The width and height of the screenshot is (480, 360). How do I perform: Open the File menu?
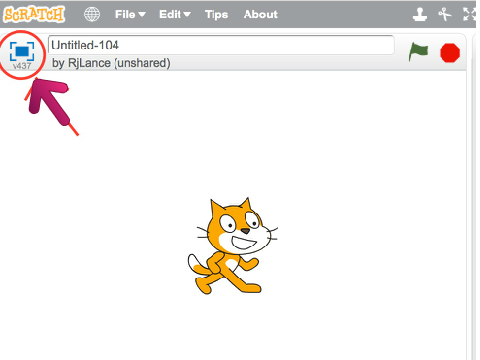(130, 14)
